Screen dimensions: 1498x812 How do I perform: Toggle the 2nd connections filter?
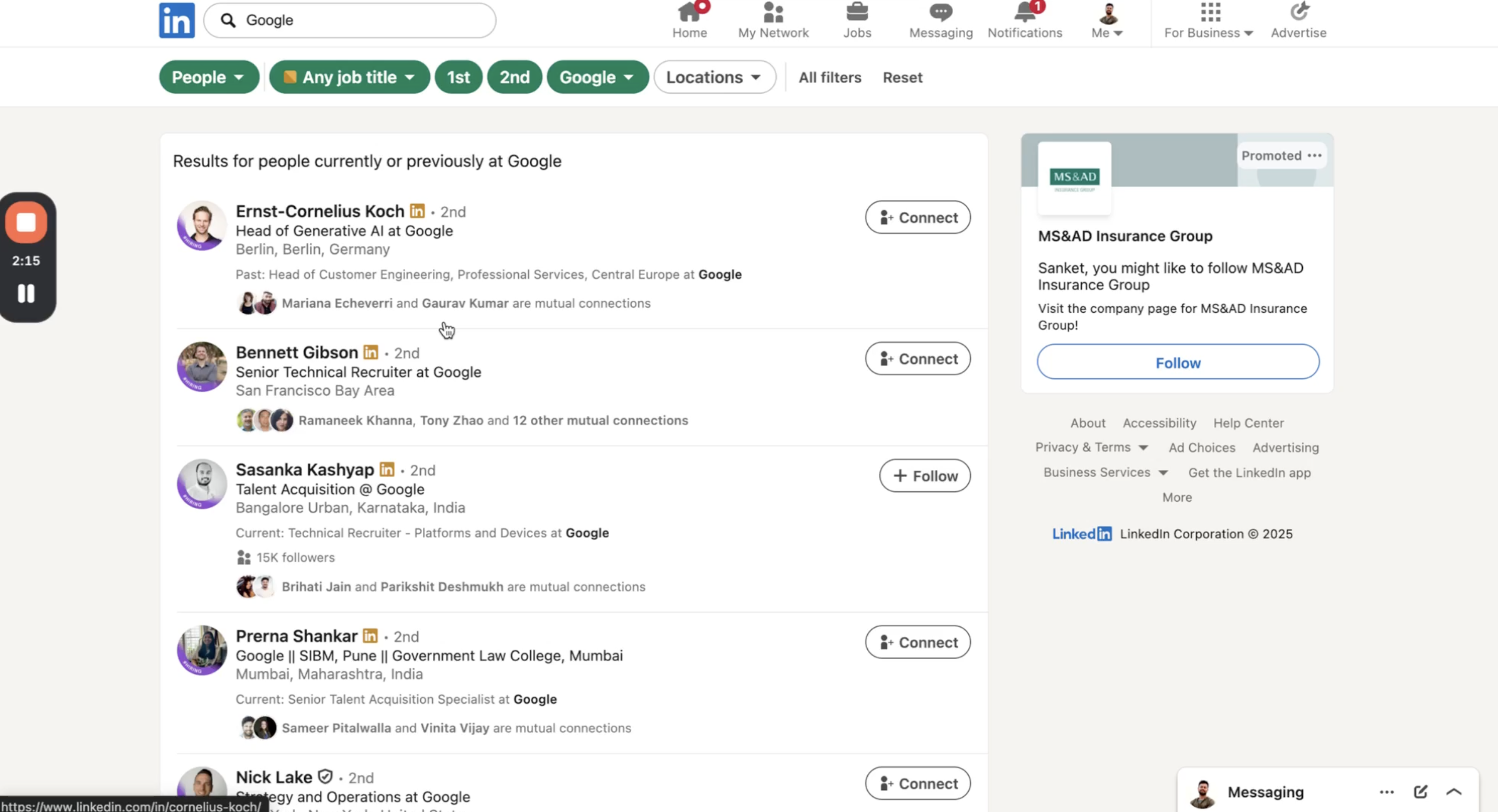point(514,77)
